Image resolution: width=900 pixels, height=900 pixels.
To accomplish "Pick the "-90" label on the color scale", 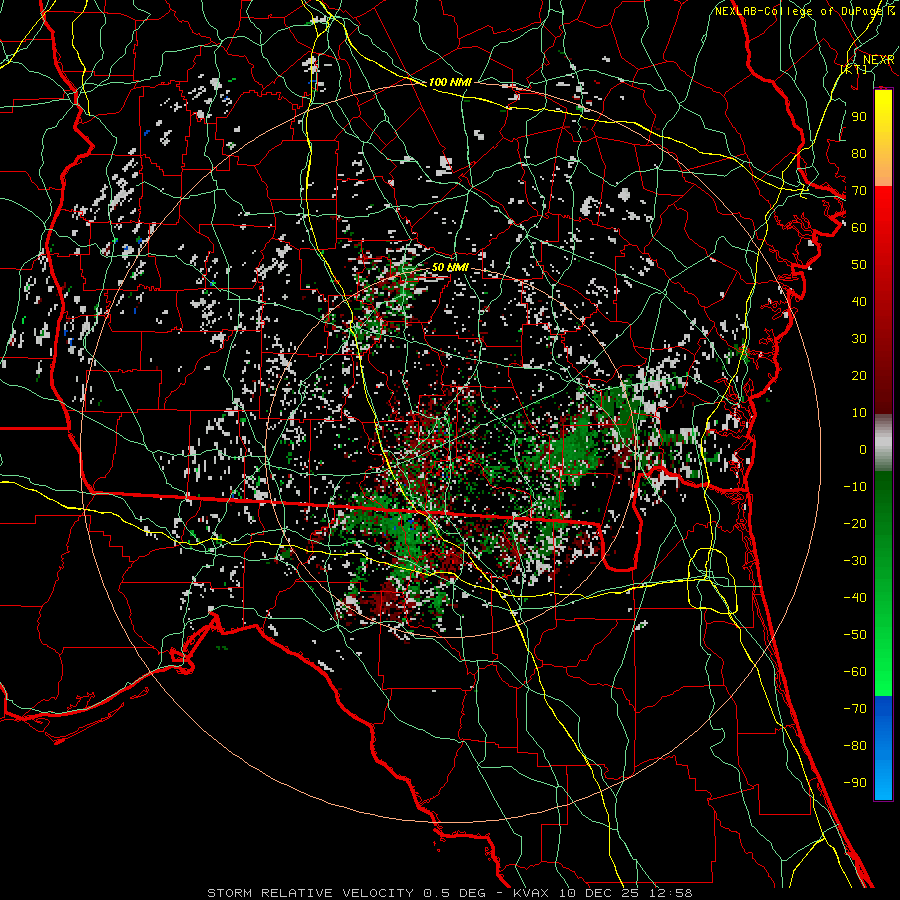I will 855,783.
